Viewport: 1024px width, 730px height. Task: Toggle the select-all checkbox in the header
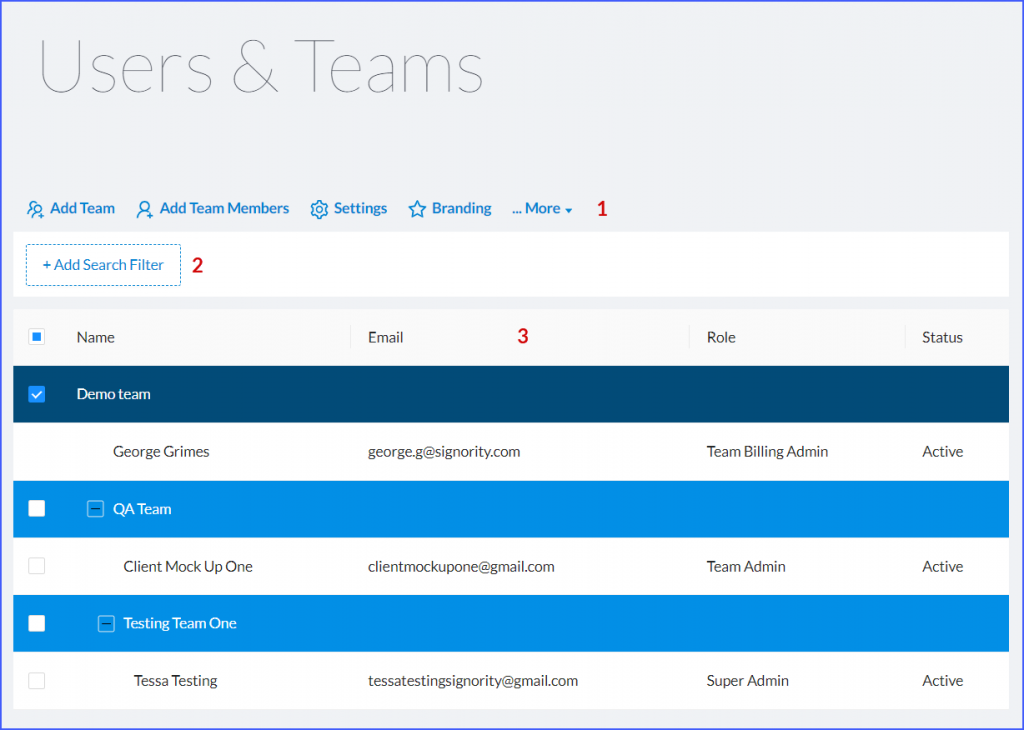36,337
